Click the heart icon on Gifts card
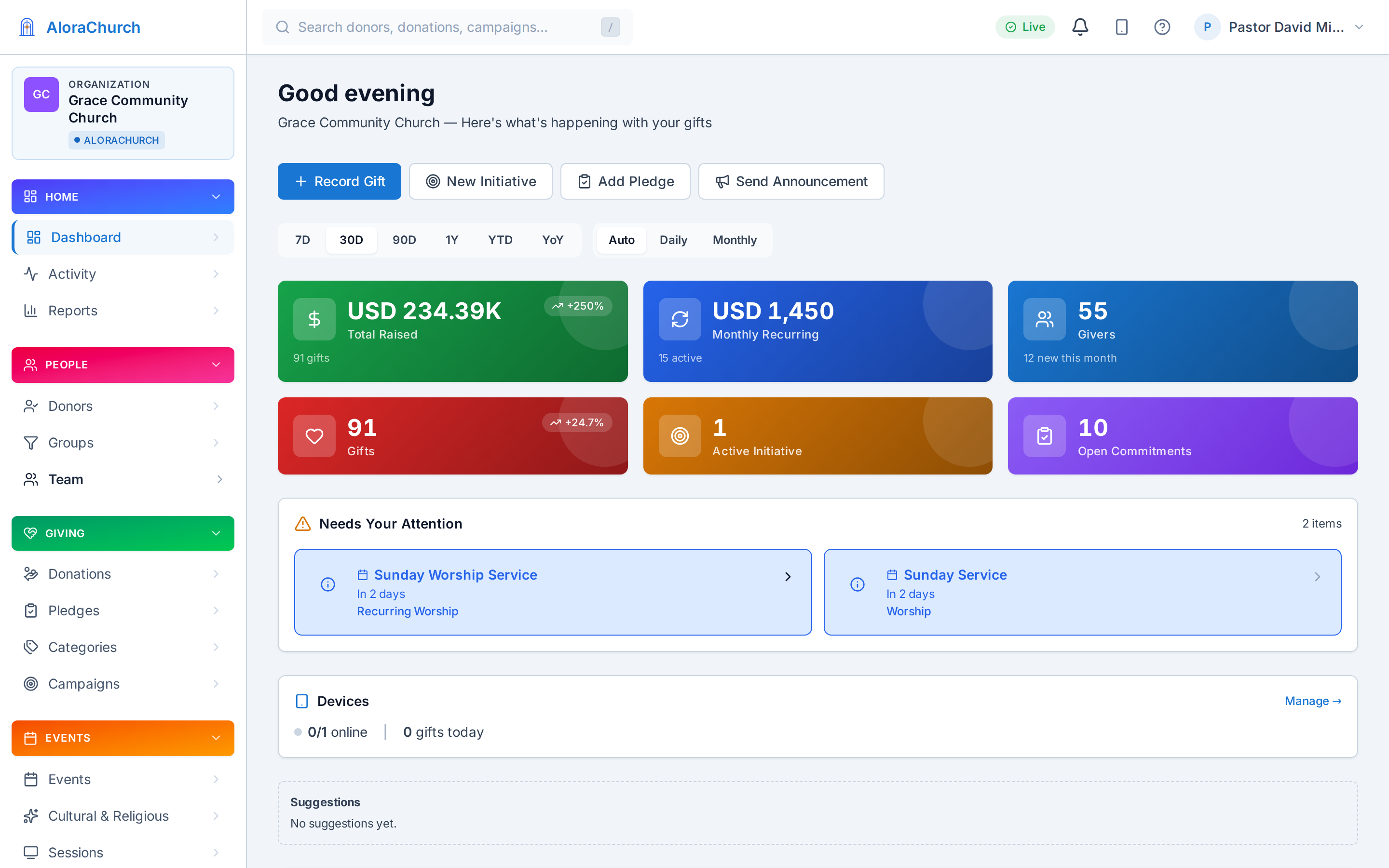This screenshot has height=868, width=1389. tap(314, 436)
